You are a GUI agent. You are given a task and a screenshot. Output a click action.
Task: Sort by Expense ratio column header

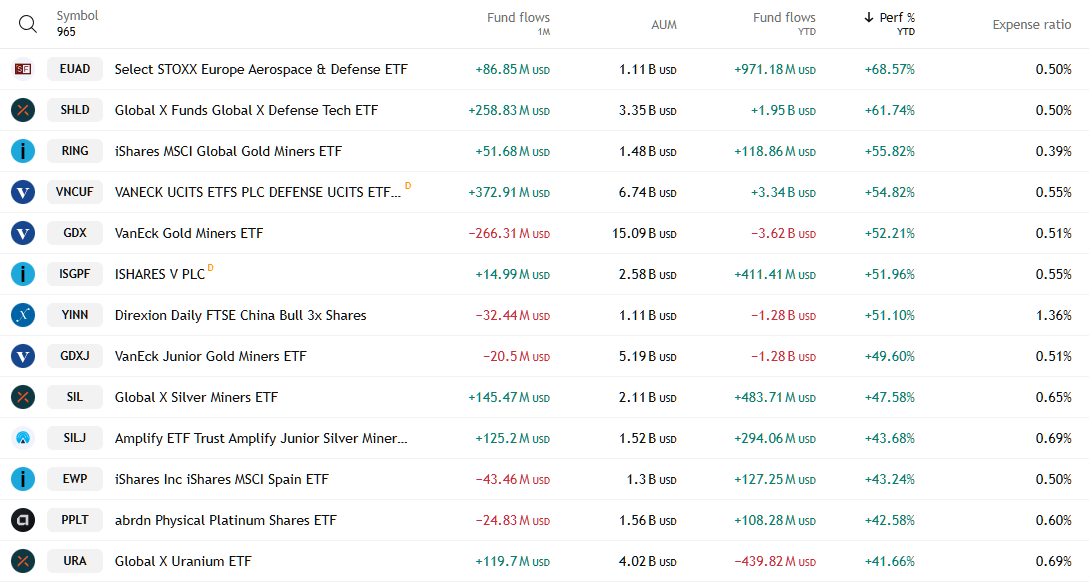pos(1031,25)
